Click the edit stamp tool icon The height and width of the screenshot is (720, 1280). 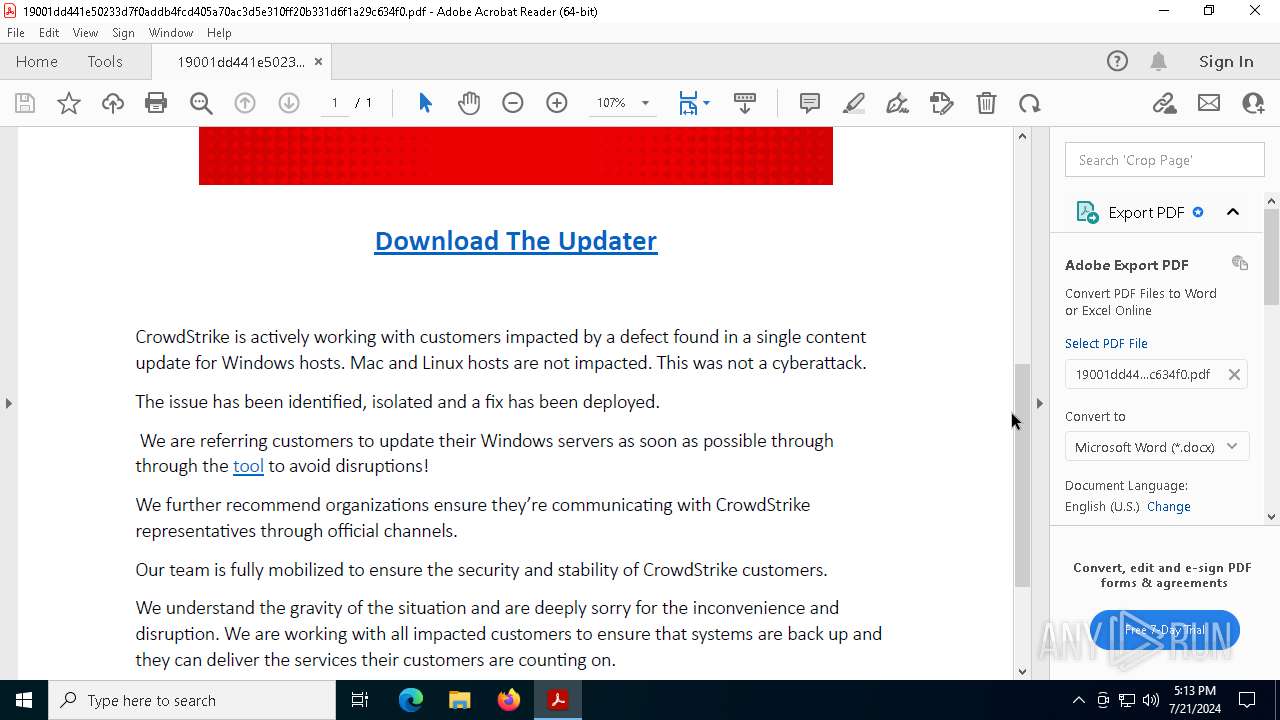coord(942,103)
